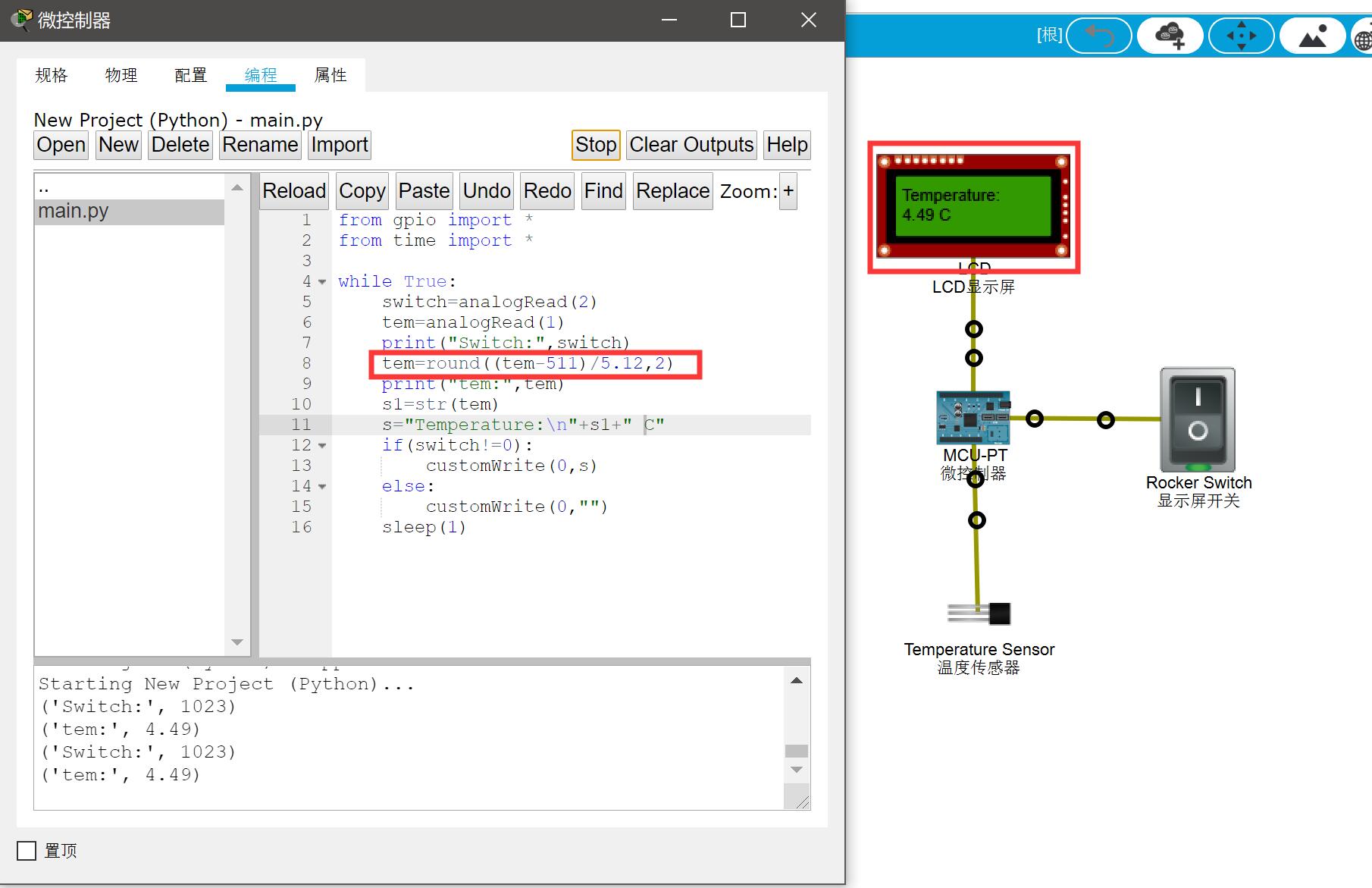Click the file list scroll-down arrow

coord(237,642)
